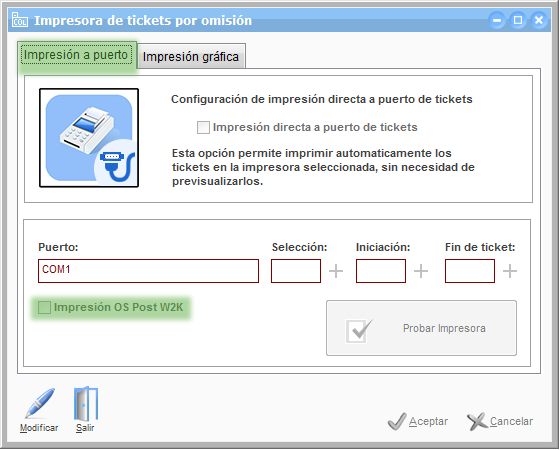560x450 pixels.
Task: Click the plus icon next to Iniciación field
Action: [421, 271]
